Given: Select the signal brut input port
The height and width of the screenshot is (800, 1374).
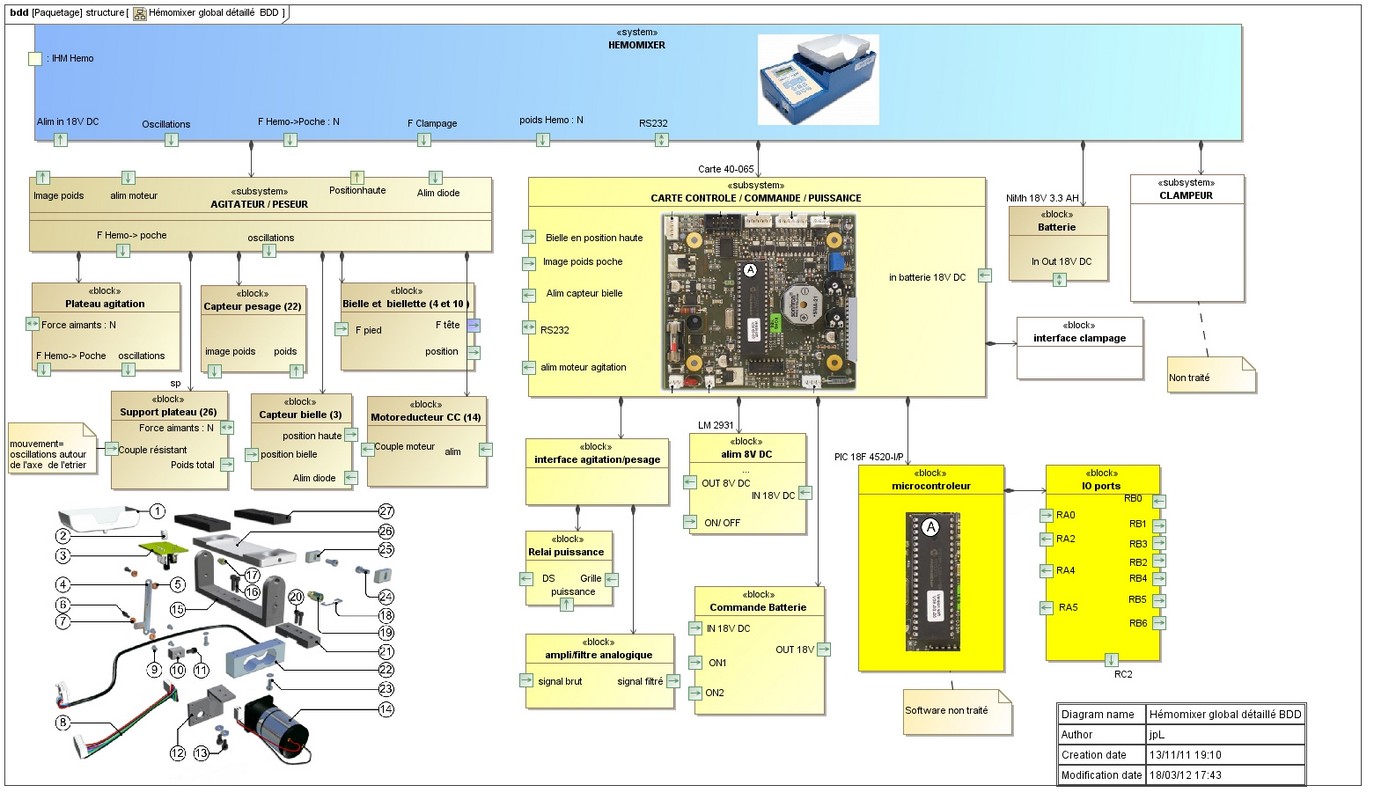Looking at the screenshot, I should coord(526,681).
